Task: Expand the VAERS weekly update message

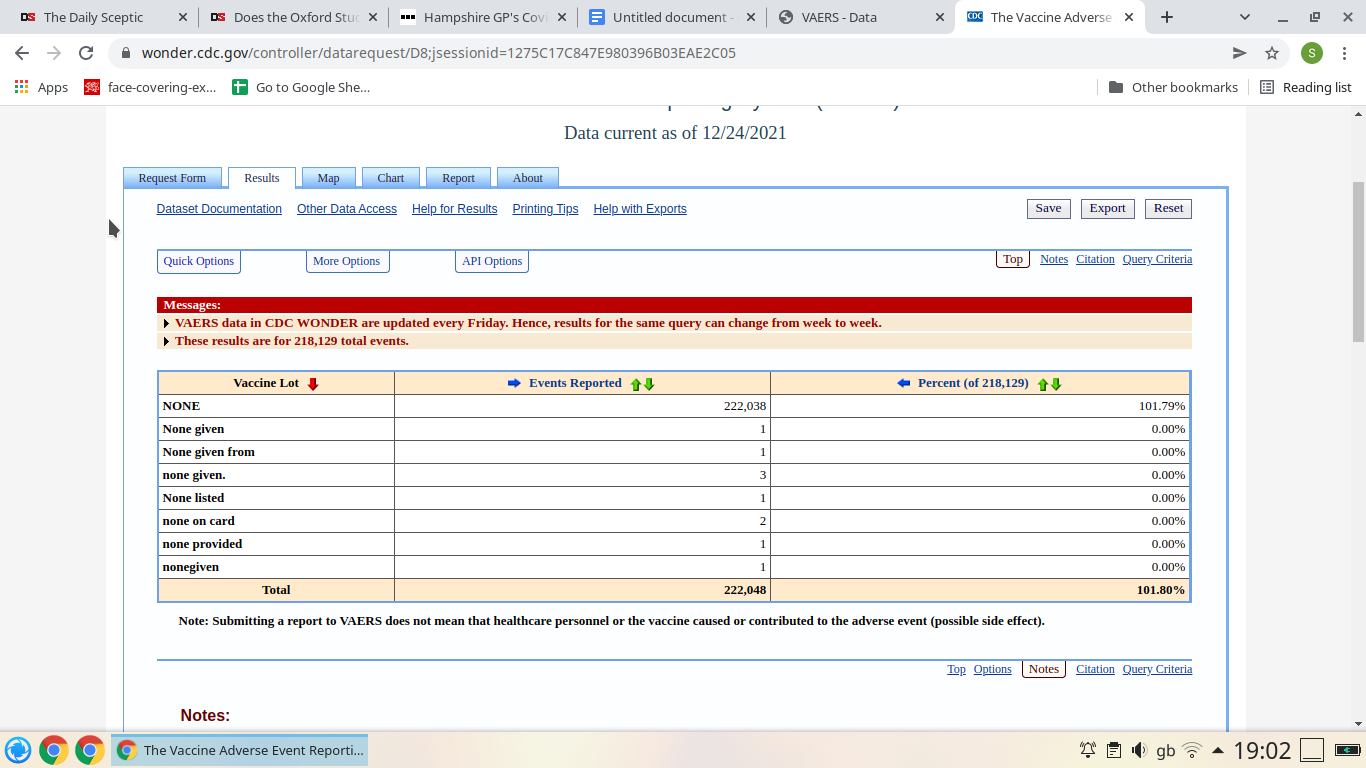Action: point(166,323)
